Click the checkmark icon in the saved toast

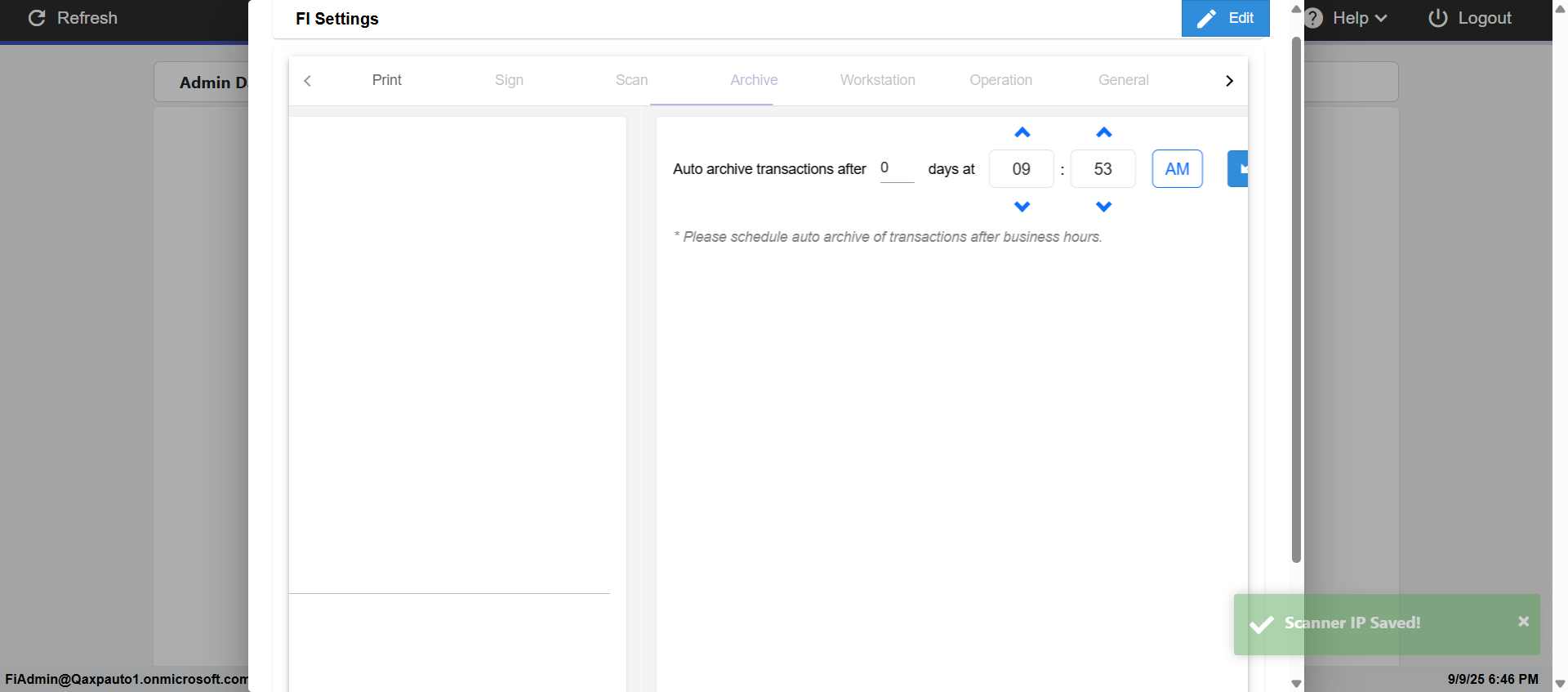coord(1262,624)
